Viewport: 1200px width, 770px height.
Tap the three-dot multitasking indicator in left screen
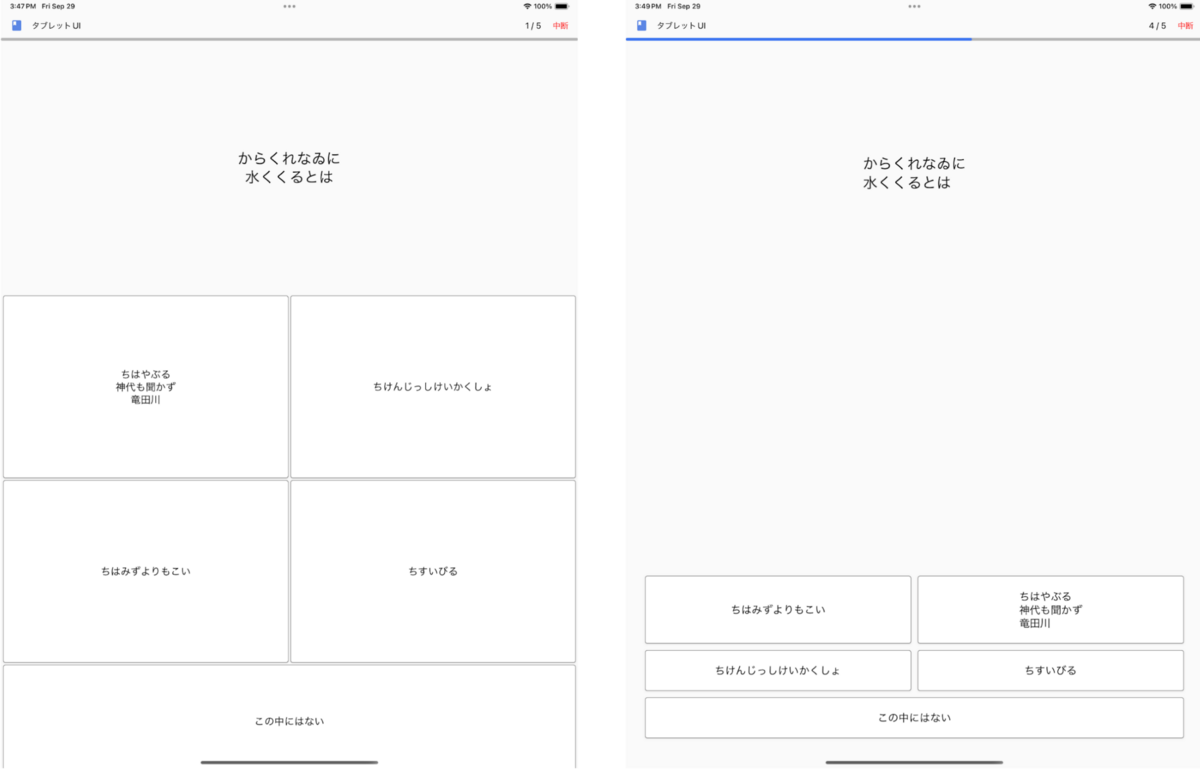click(289, 6)
